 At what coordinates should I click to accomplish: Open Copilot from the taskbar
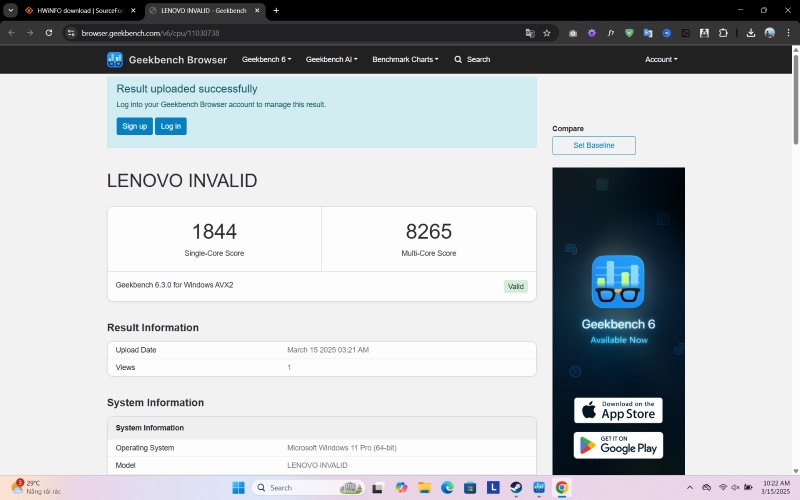[401, 488]
